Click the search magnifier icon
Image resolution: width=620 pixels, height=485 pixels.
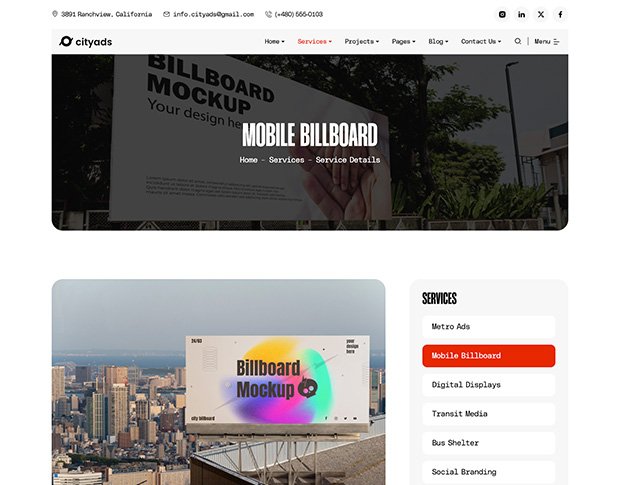point(518,42)
